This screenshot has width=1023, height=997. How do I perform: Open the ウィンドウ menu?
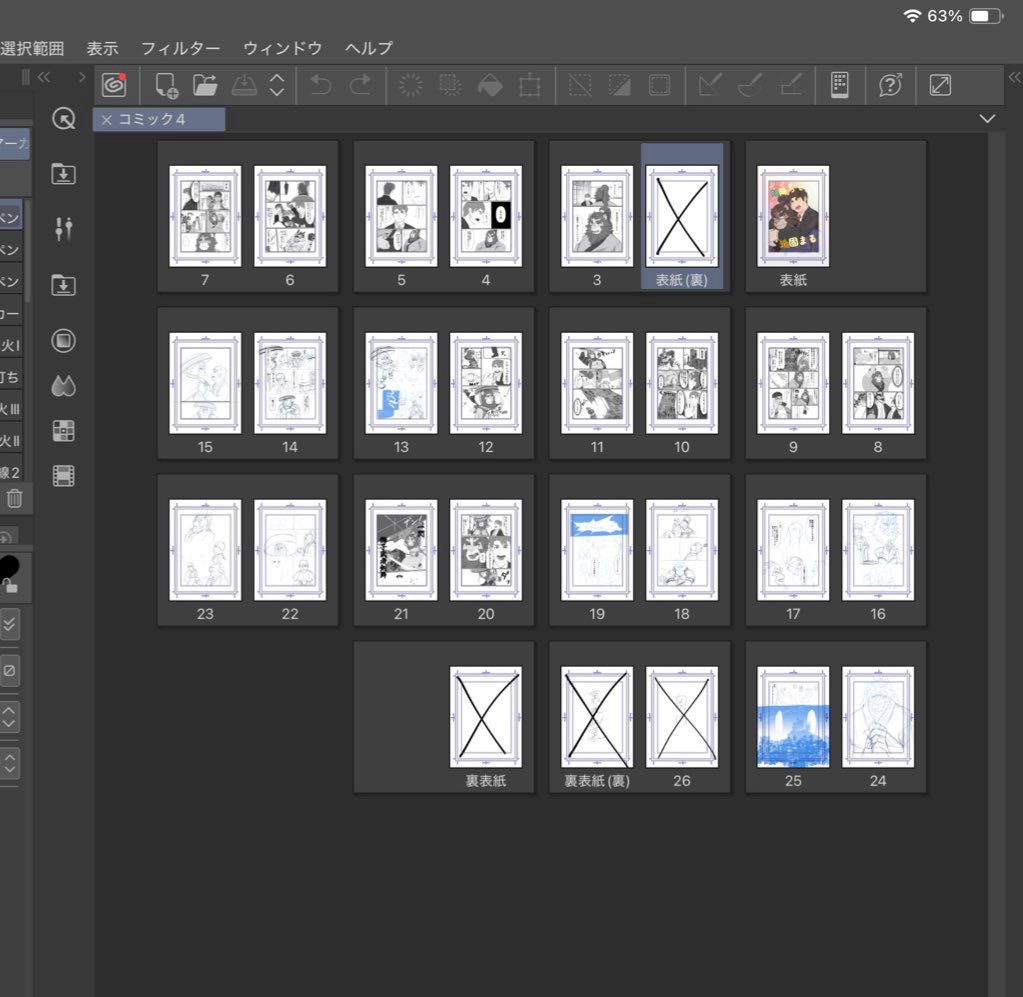point(283,48)
